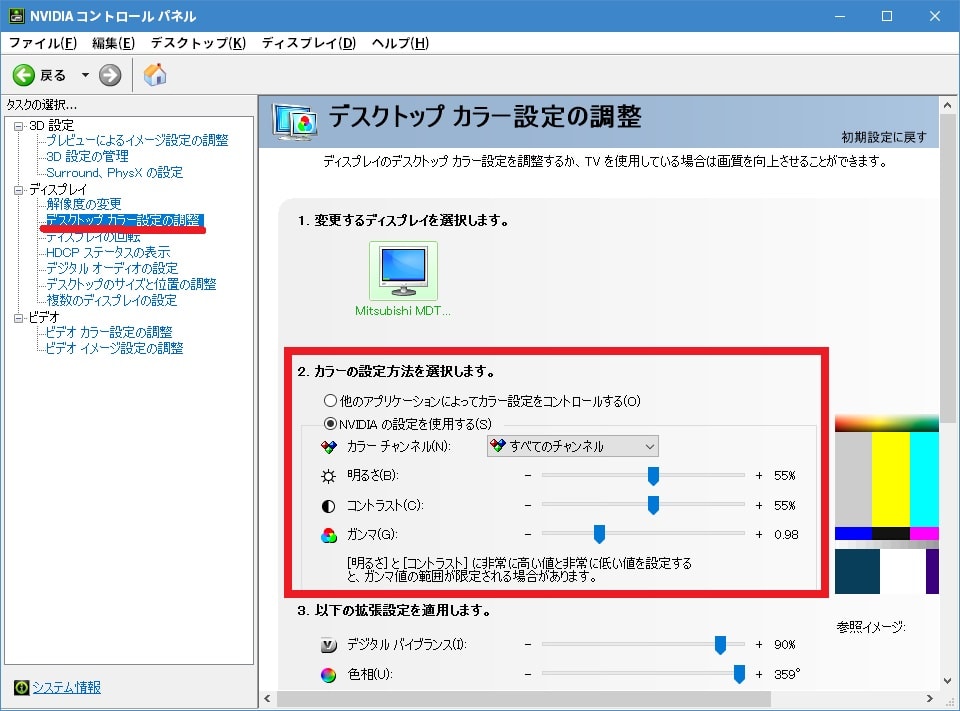Click the 明るさ brightness slider handle
This screenshot has width=960, height=711.
pos(653,475)
